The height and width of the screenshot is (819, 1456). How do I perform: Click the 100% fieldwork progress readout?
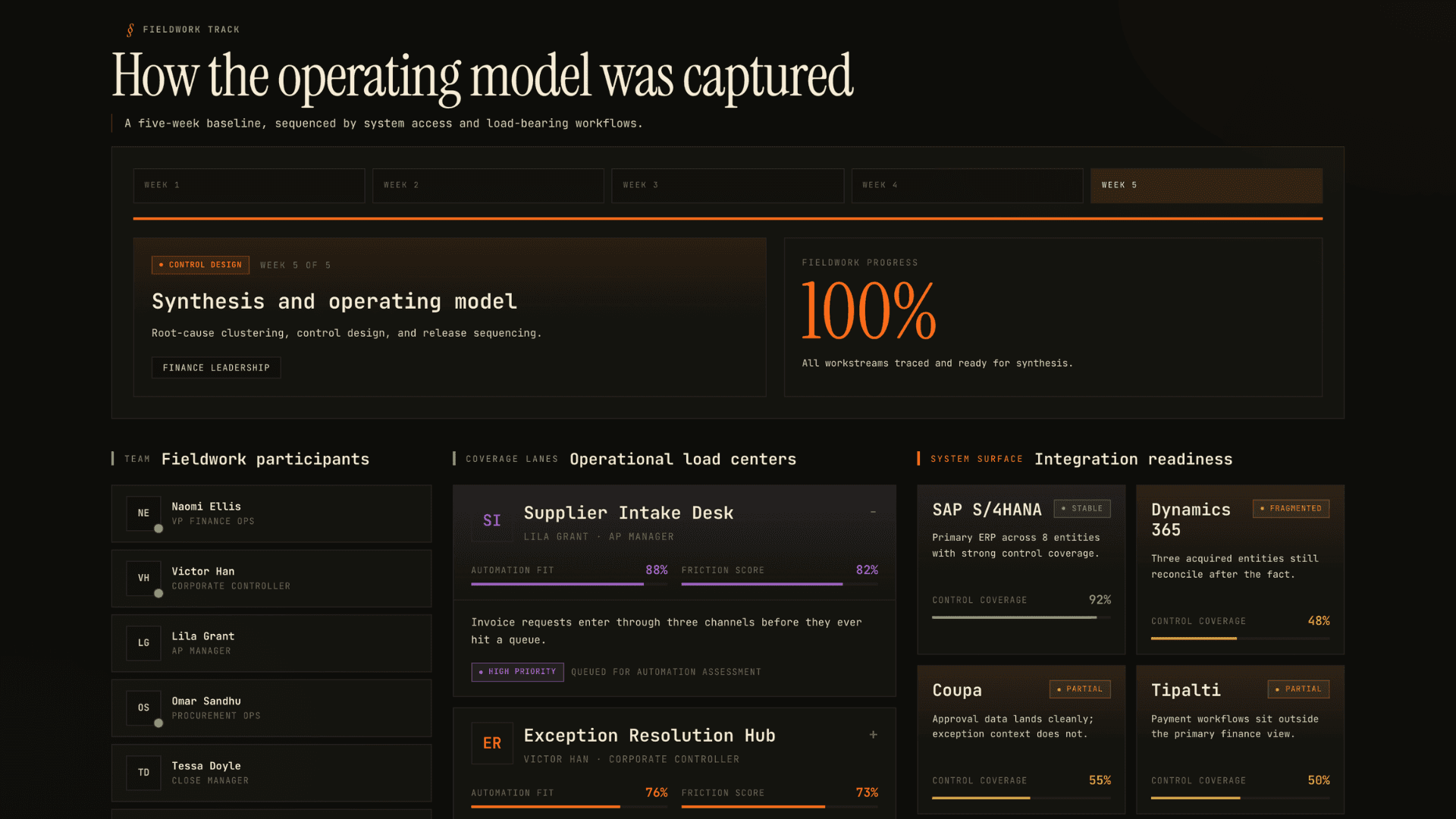(868, 309)
